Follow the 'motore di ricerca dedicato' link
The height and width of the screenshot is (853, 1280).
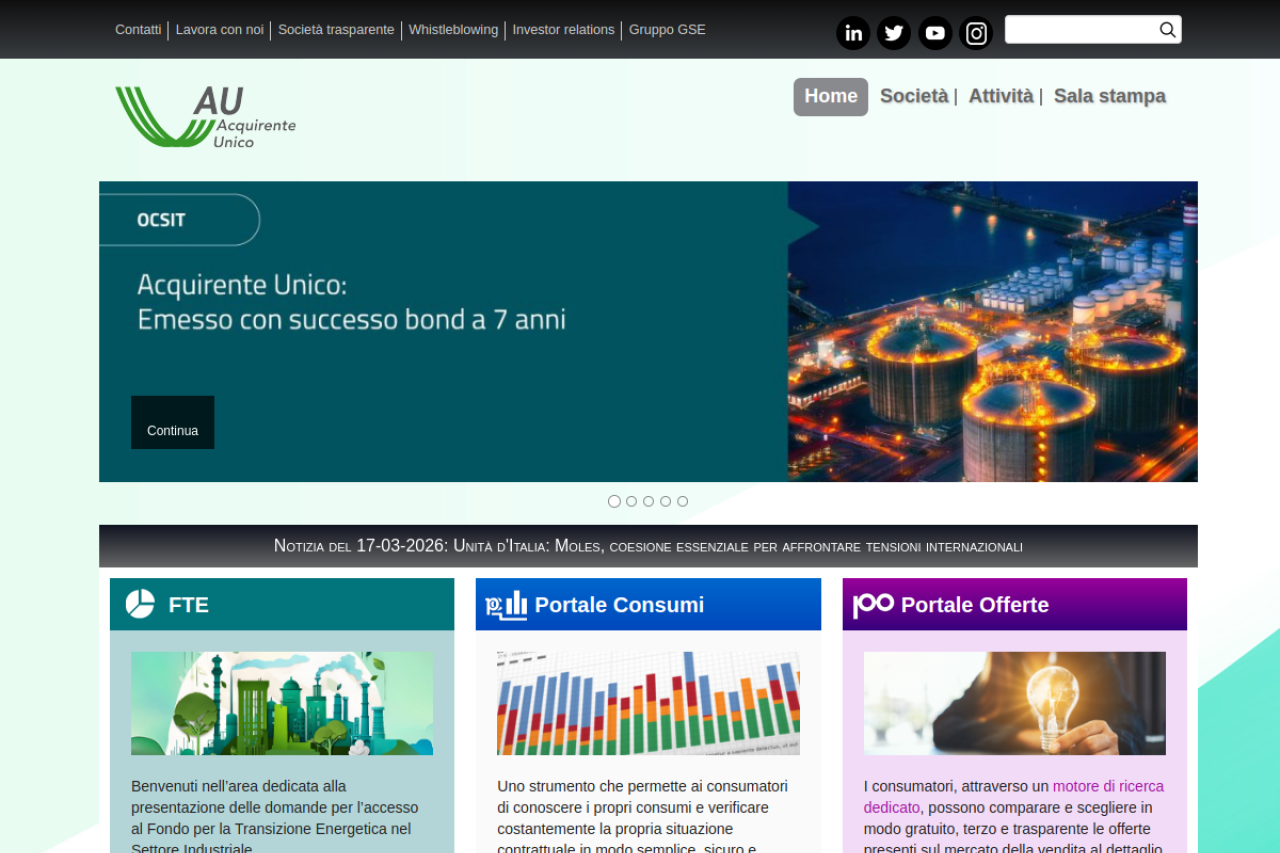(1107, 786)
